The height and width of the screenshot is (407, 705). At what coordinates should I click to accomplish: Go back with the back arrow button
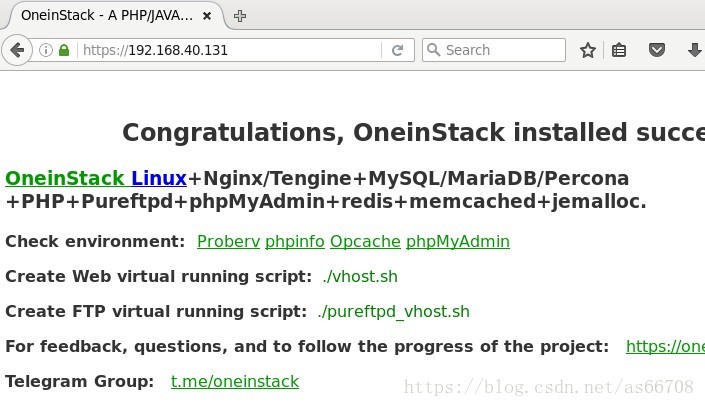click(17, 50)
